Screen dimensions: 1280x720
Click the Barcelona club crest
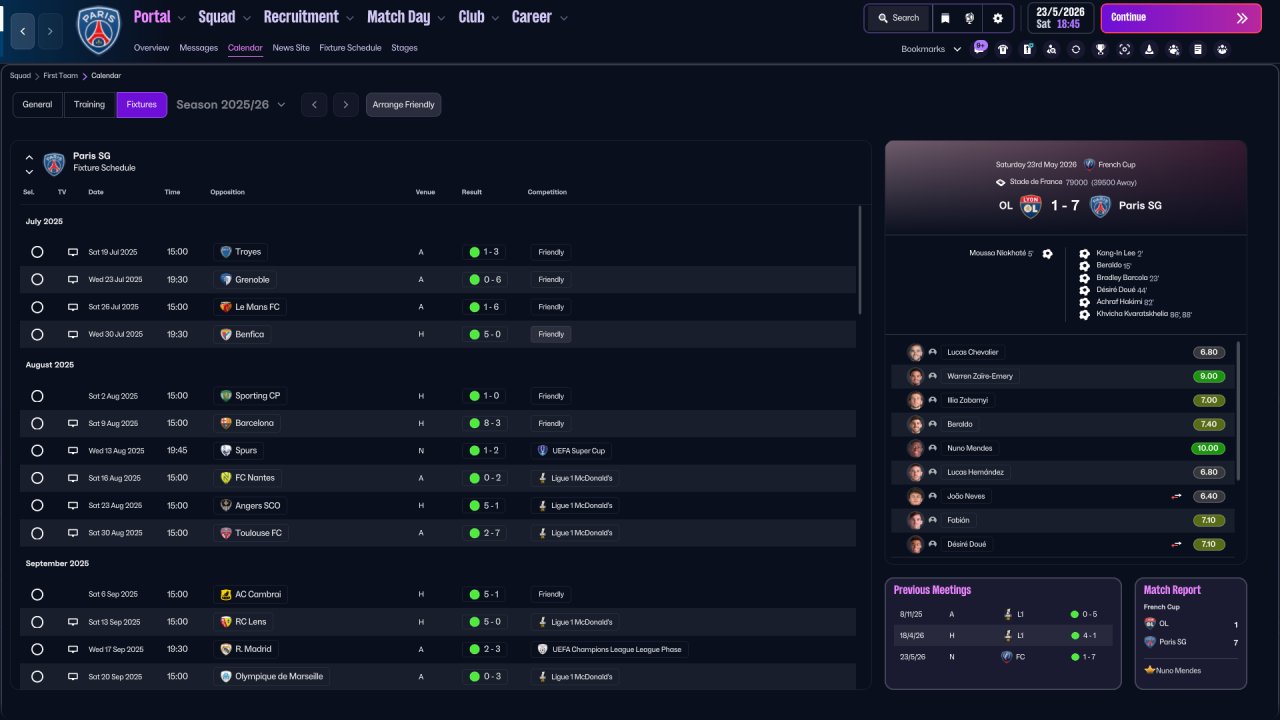point(226,423)
